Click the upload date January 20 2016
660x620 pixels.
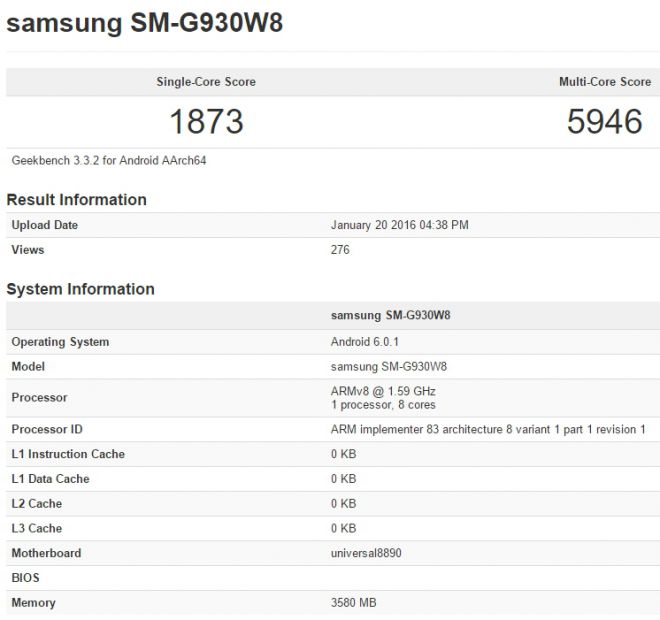coord(399,225)
